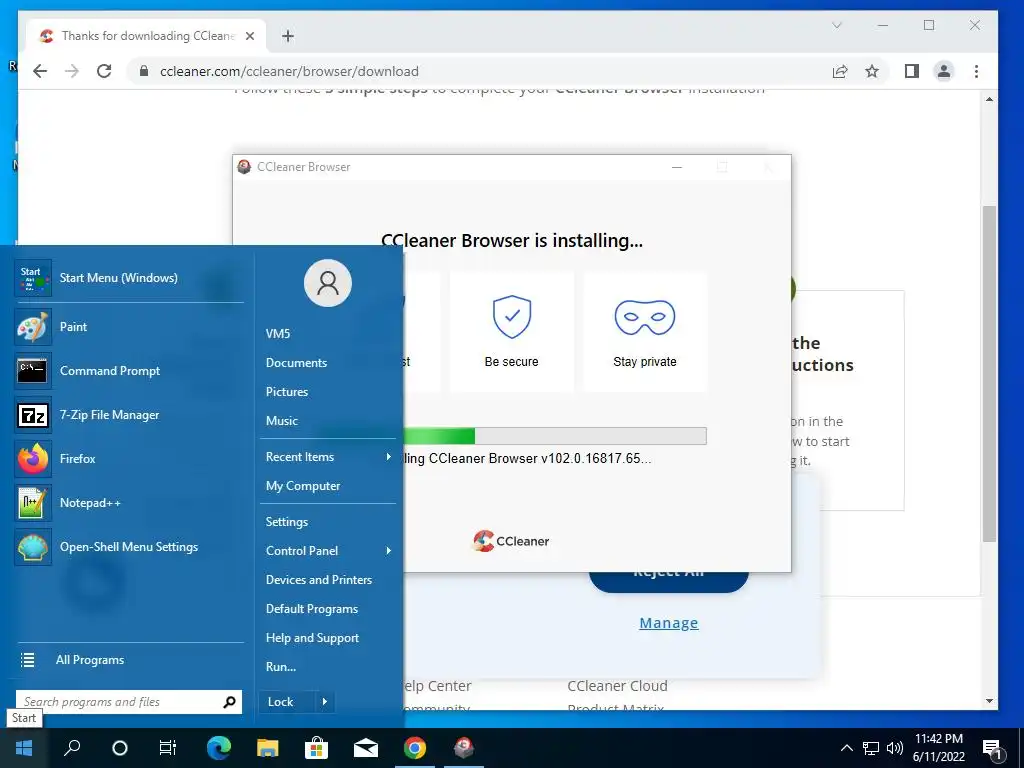Viewport: 1024px width, 768px height.
Task: Open Lock options arrow
Action: [325, 702]
